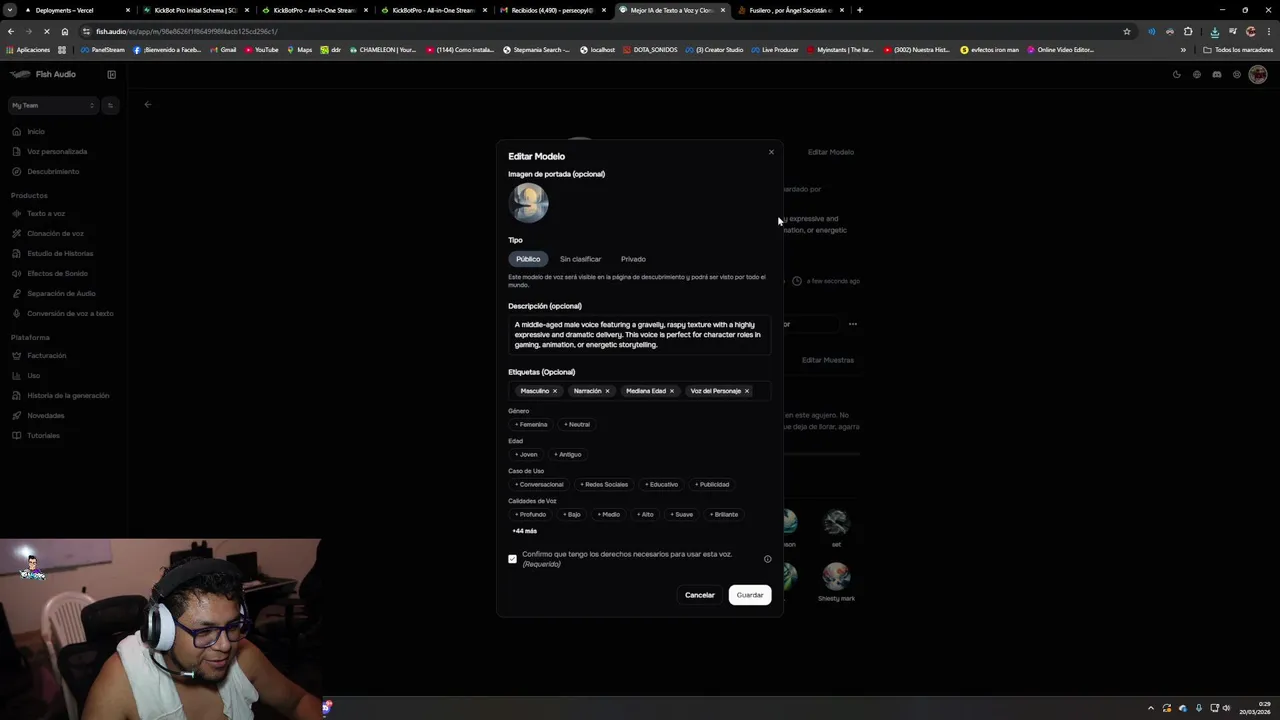This screenshot has width=1280, height=720.
Task: Open the Fish Audio profile avatar
Action: click(x=1258, y=74)
